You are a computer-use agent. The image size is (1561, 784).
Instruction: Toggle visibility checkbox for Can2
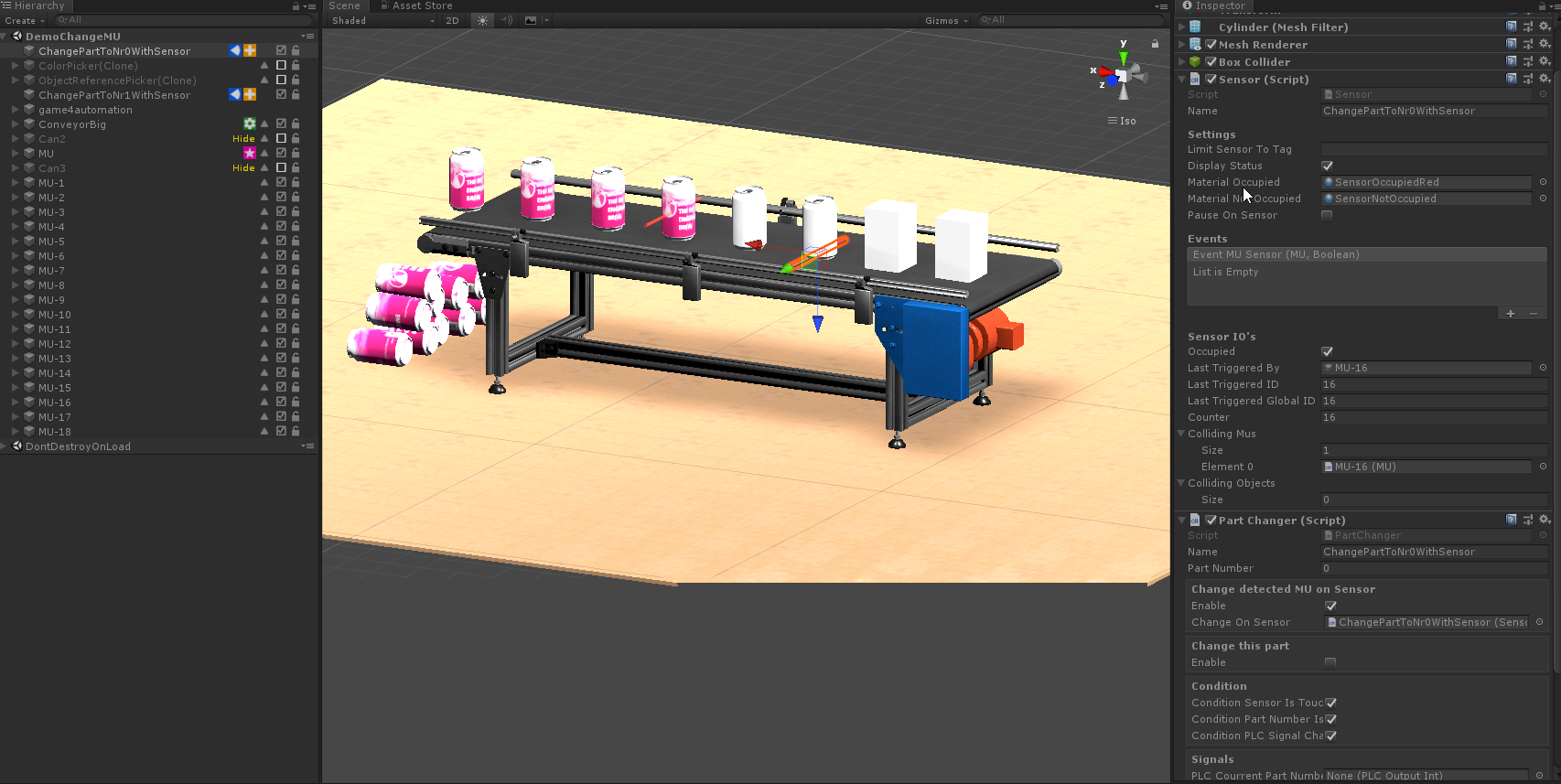(281, 139)
